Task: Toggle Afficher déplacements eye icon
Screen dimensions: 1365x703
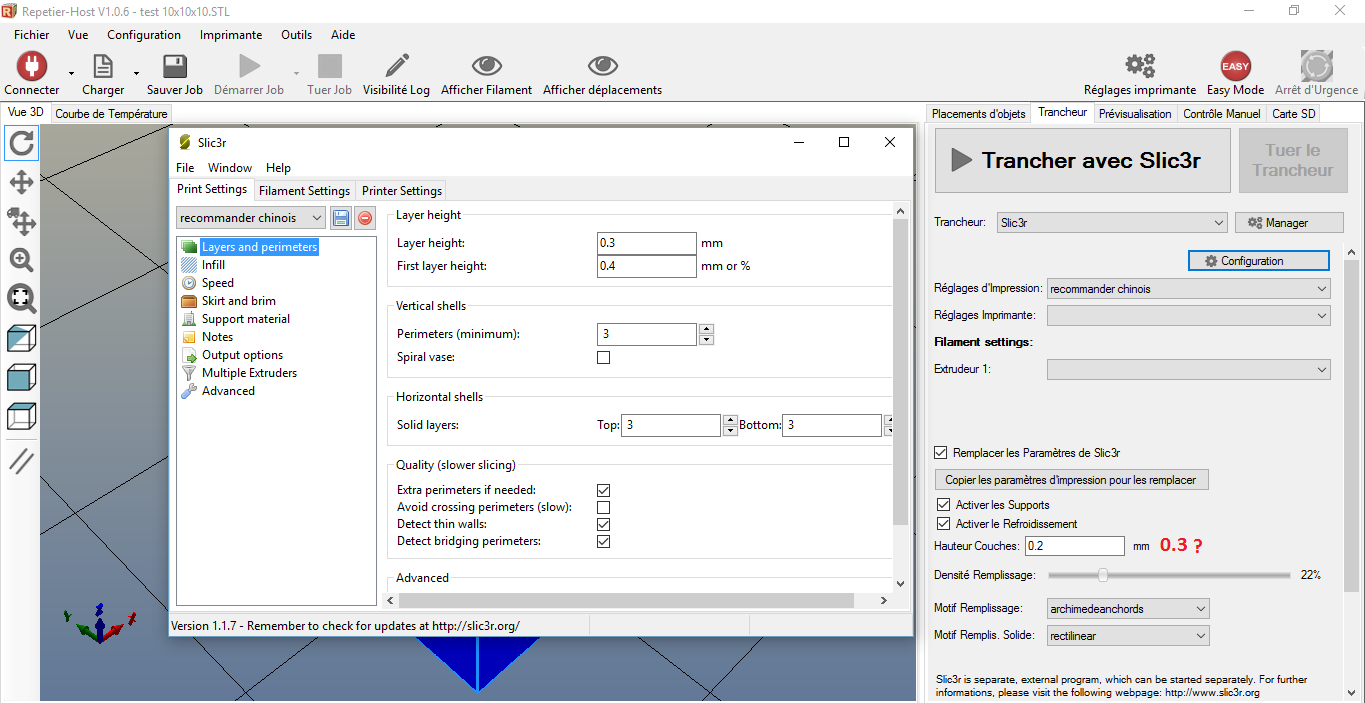Action: (603, 66)
